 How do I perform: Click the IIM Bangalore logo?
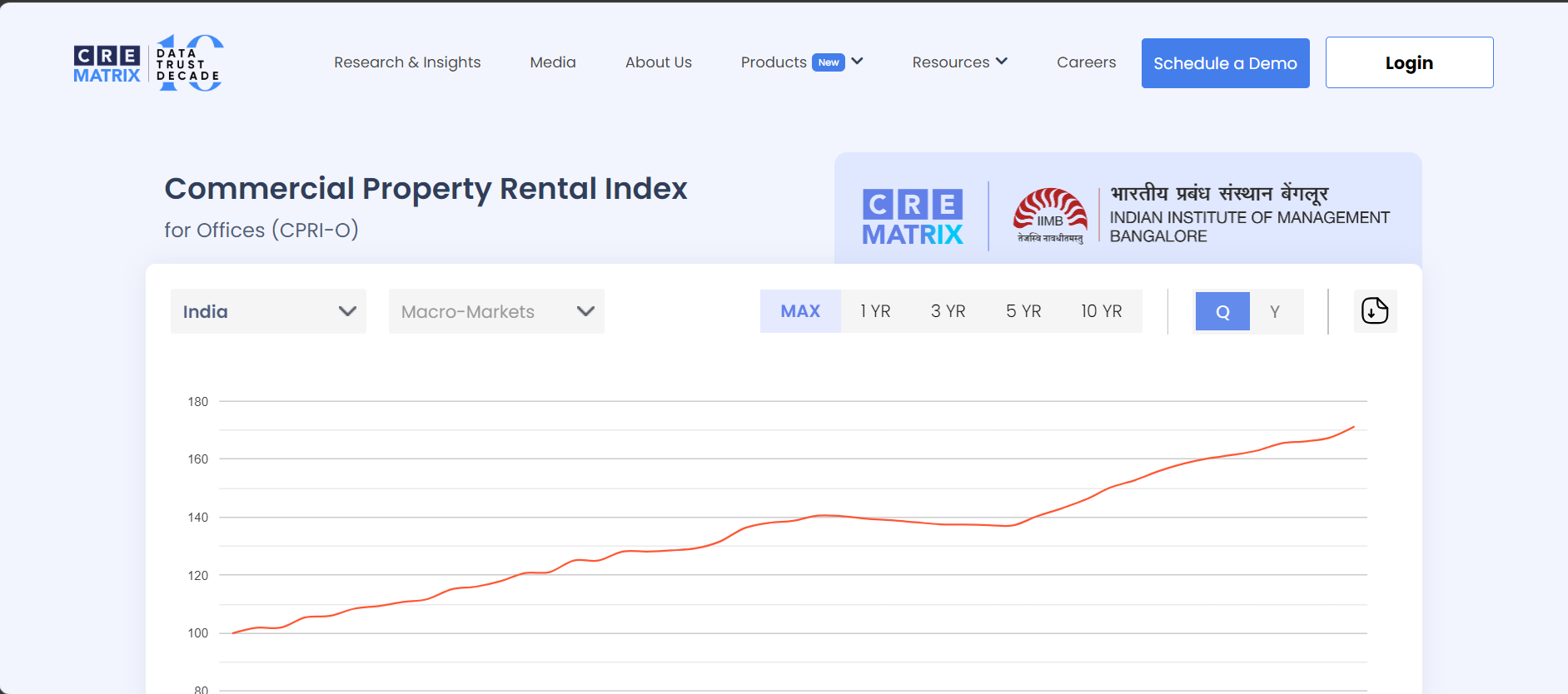tap(1050, 216)
